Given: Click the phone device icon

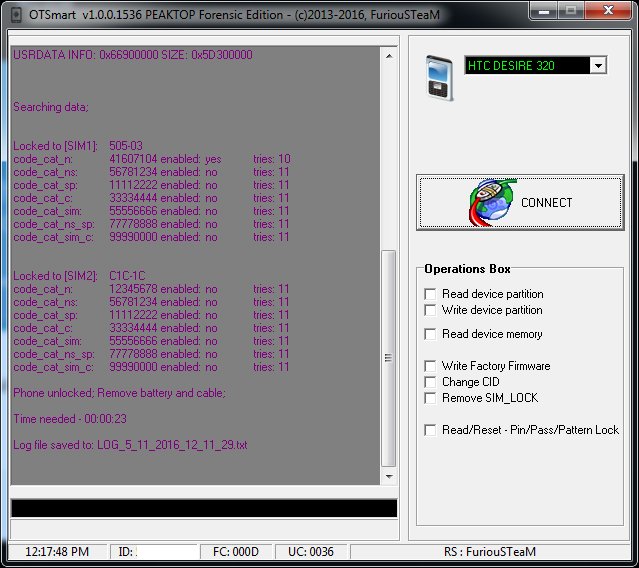Looking at the screenshot, I should 440,76.
